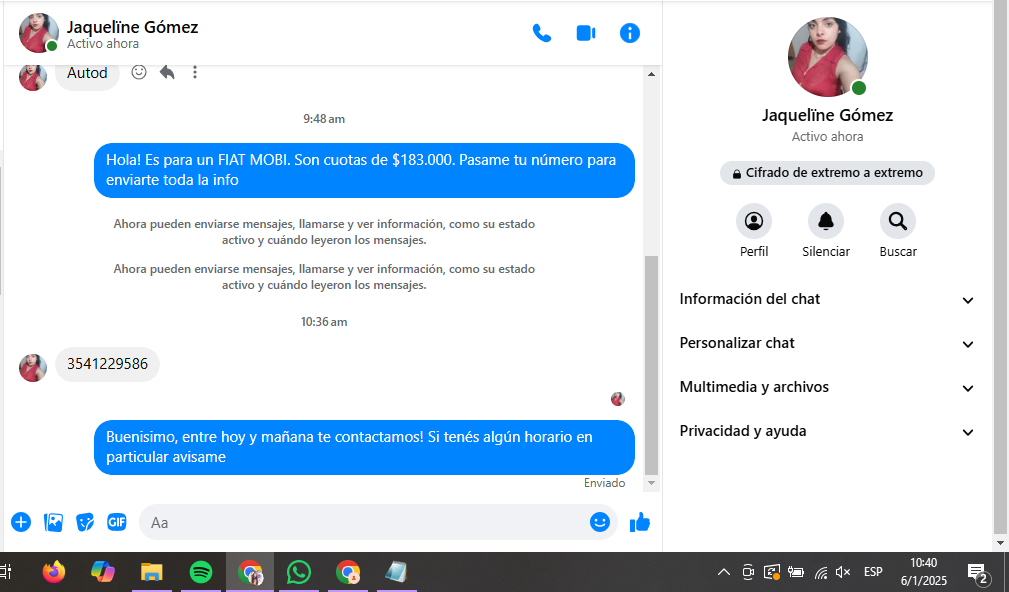
Task: Start a voice call with Jaqueline
Action: pyautogui.click(x=542, y=33)
